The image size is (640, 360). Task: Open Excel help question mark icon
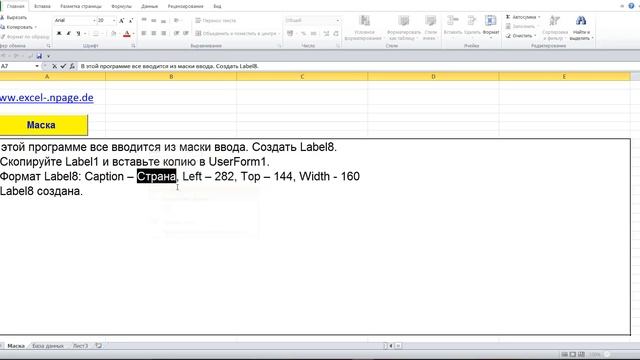[x=631, y=6]
